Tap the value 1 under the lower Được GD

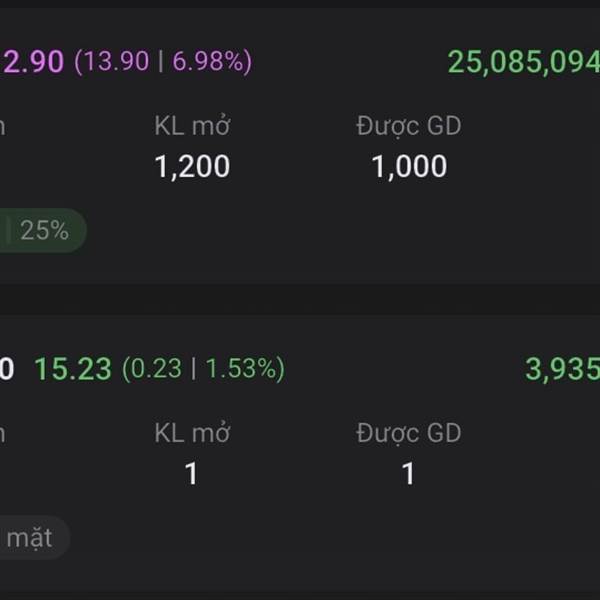pos(409,473)
